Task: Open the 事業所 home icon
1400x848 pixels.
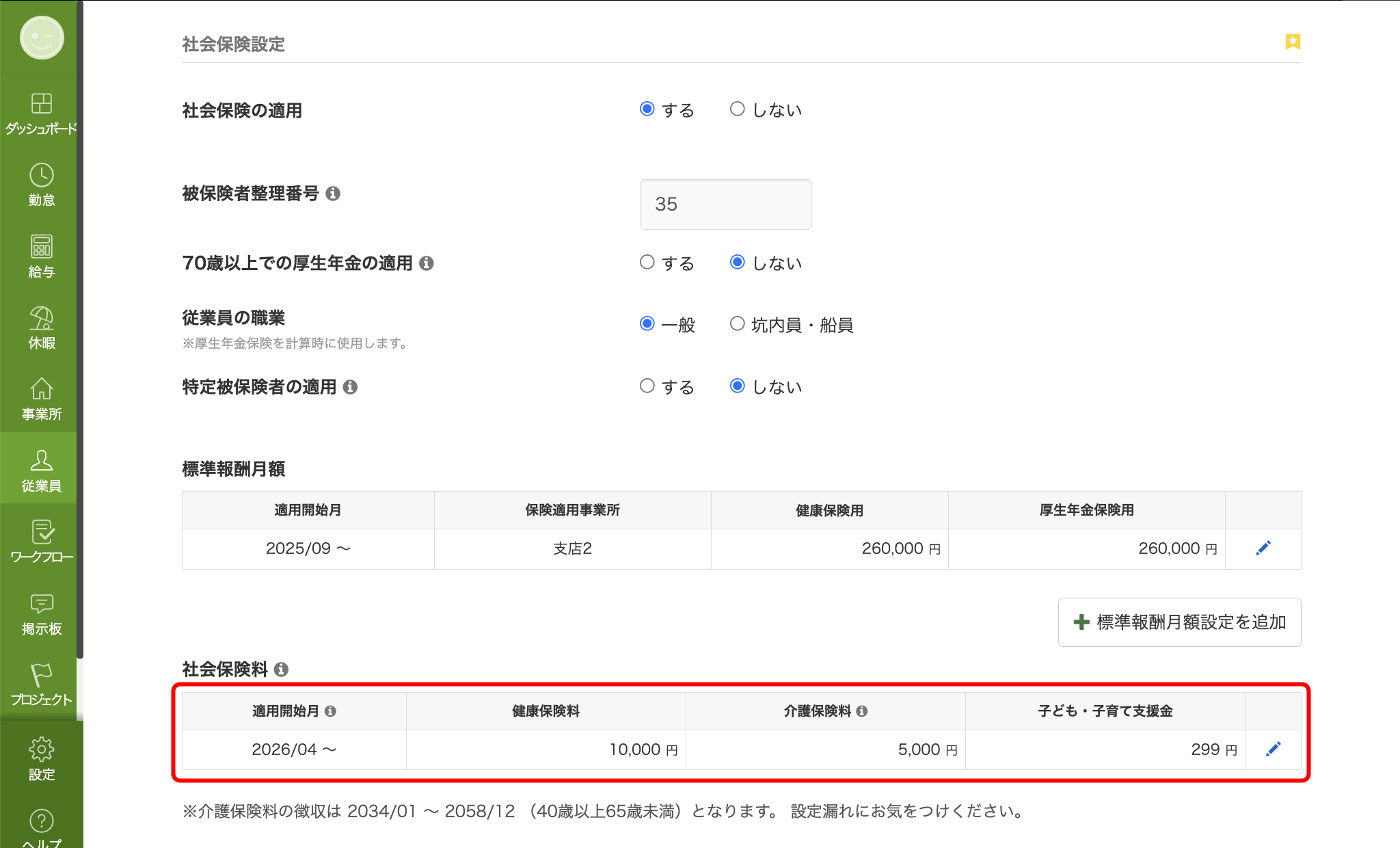Action: tap(40, 390)
